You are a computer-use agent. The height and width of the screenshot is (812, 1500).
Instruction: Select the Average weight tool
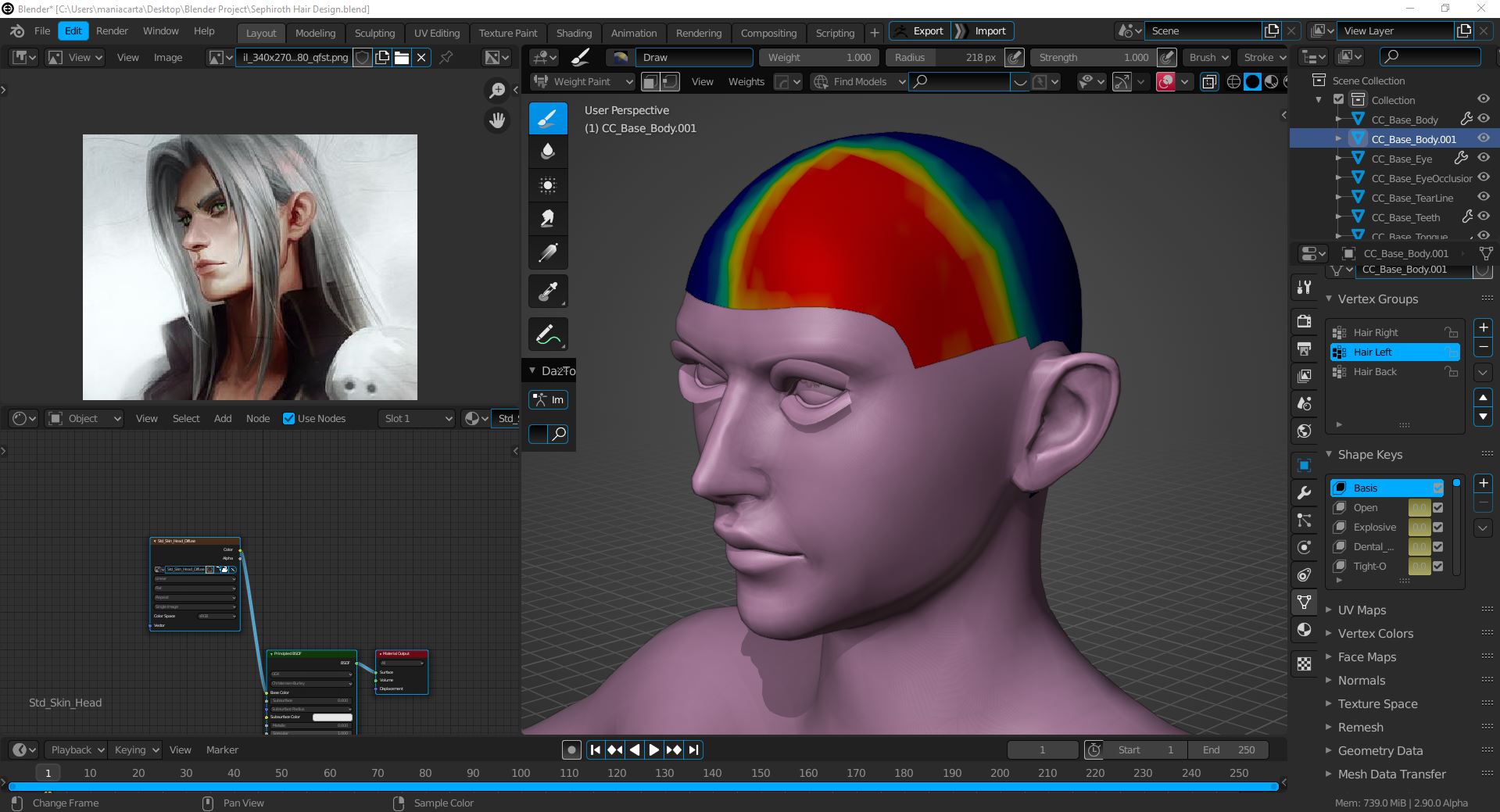coord(548,185)
